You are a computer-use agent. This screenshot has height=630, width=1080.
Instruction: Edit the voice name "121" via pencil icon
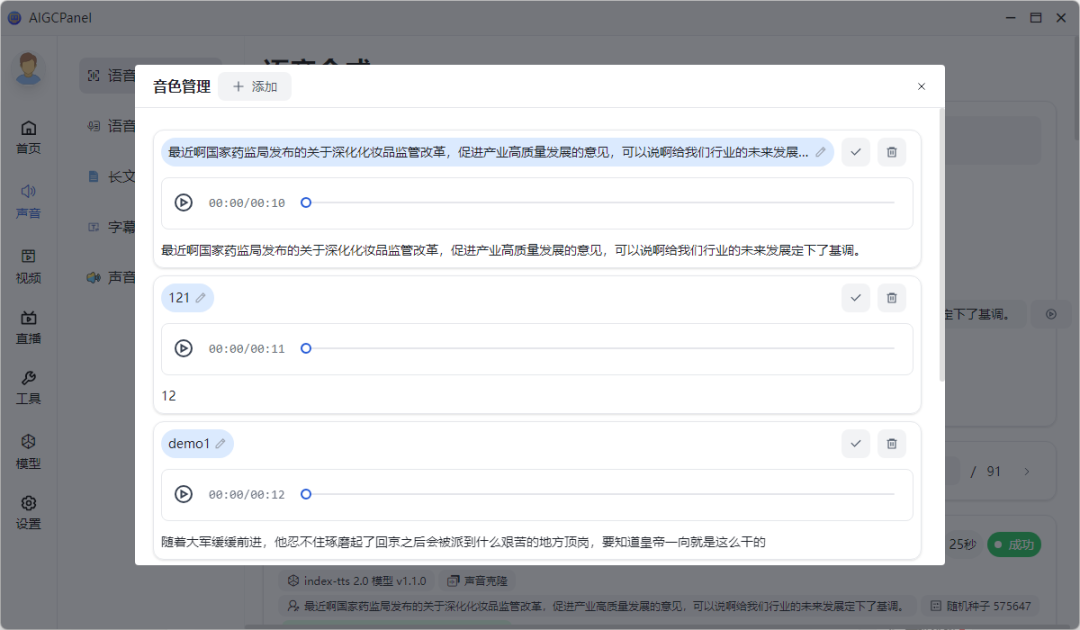coord(200,297)
